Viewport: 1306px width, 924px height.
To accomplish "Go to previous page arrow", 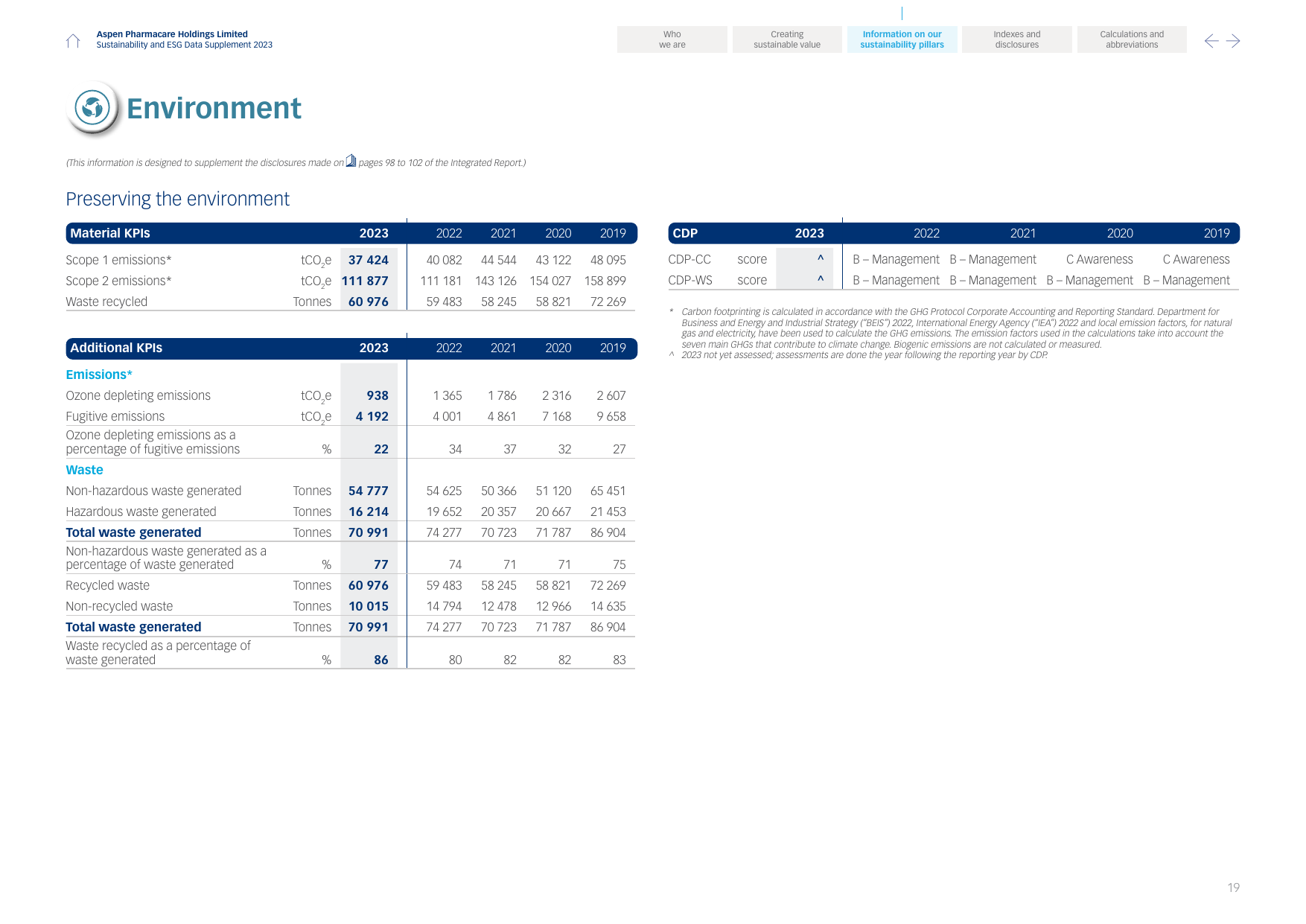I will click(x=1211, y=41).
